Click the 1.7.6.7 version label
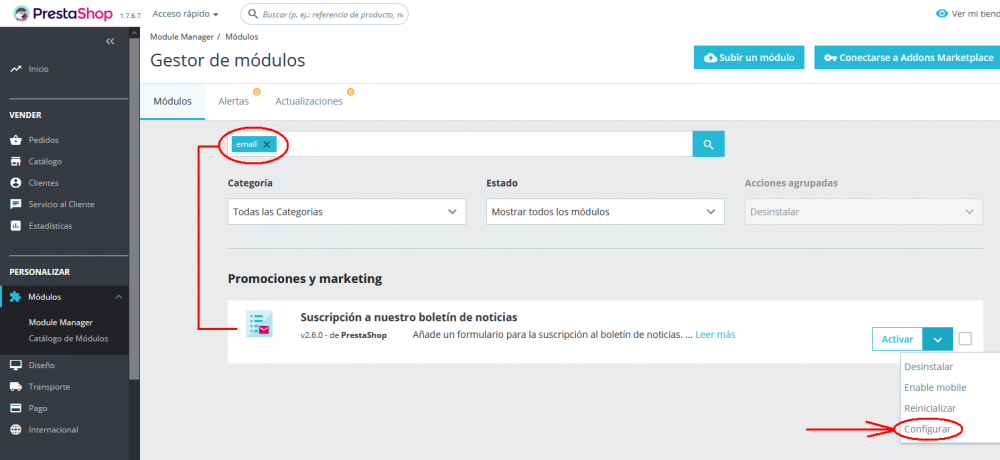This screenshot has height=460, width=1000. [130, 15]
